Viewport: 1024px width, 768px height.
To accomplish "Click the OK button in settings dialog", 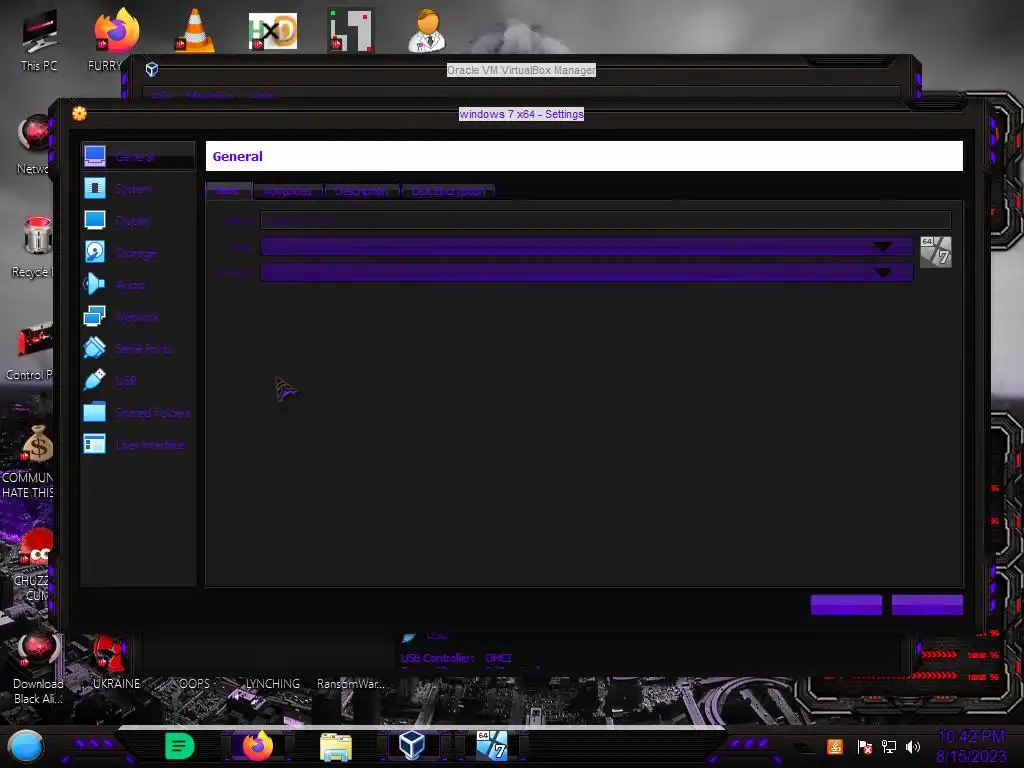I will pos(846,605).
